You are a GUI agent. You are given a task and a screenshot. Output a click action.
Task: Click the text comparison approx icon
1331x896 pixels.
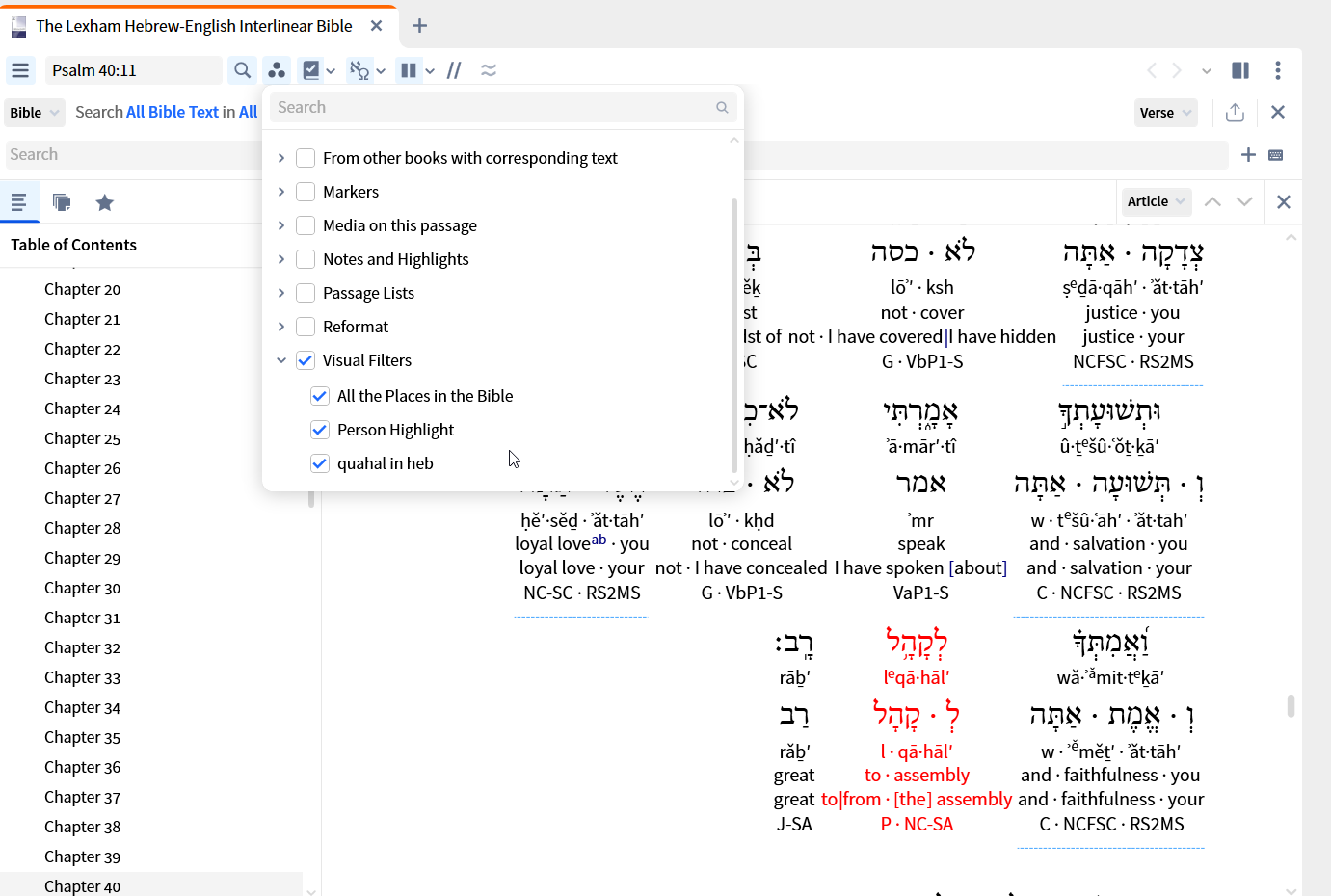(489, 70)
